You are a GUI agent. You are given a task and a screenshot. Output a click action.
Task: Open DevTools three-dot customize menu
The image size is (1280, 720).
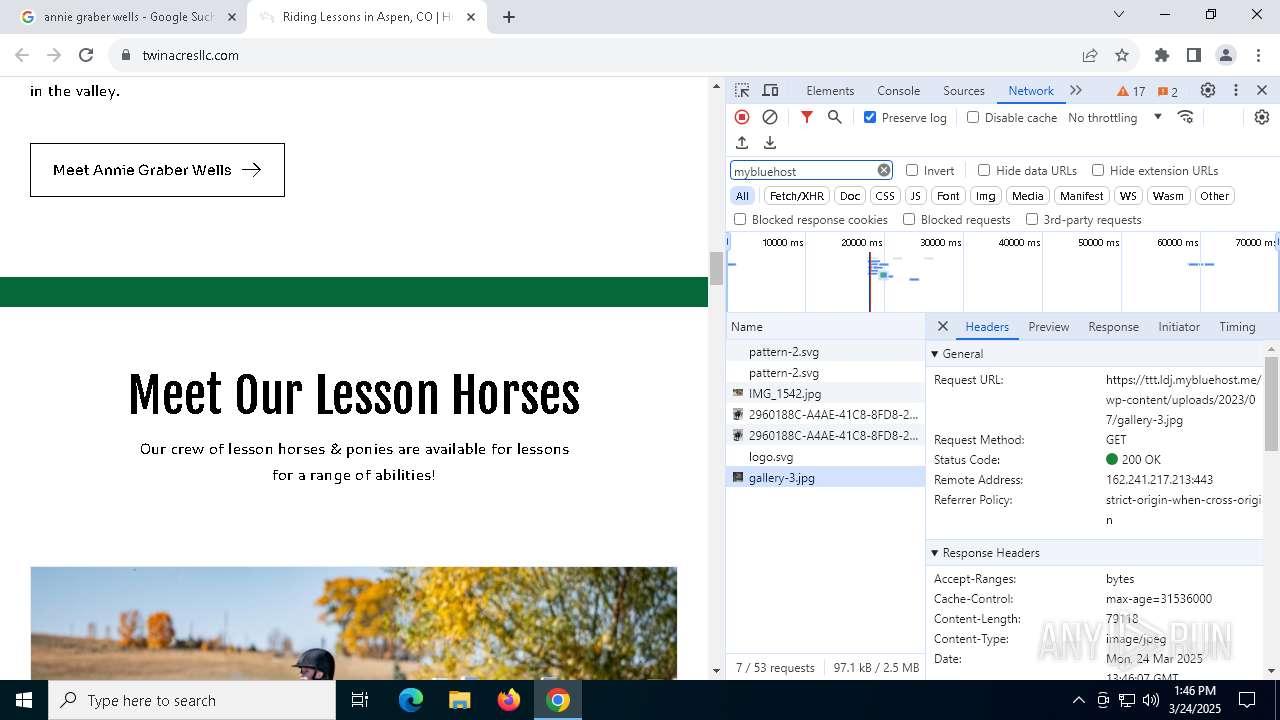pyautogui.click(x=1236, y=90)
